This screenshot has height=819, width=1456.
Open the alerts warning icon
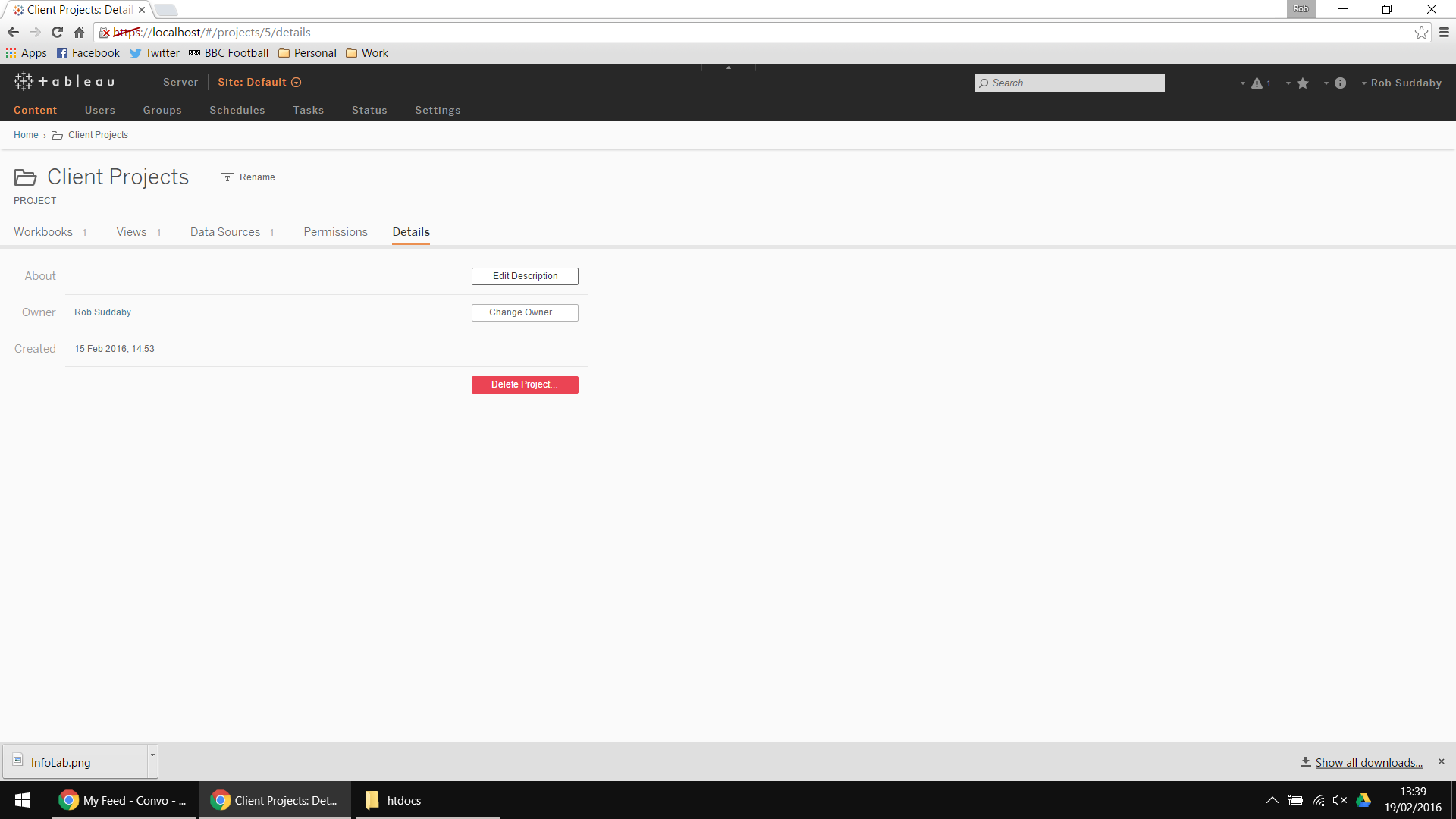[1257, 83]
